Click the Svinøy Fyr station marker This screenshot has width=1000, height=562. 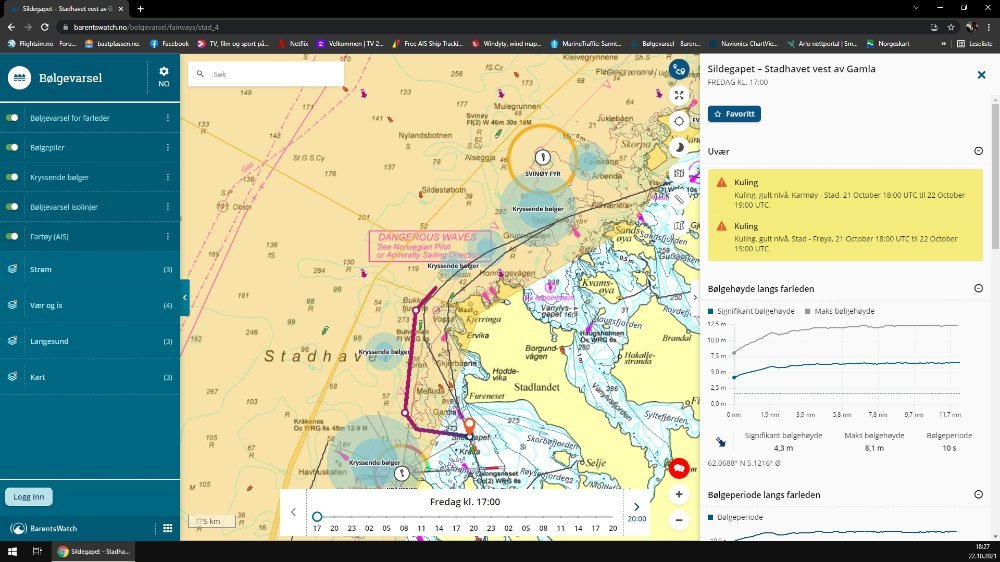pos(543,157)
